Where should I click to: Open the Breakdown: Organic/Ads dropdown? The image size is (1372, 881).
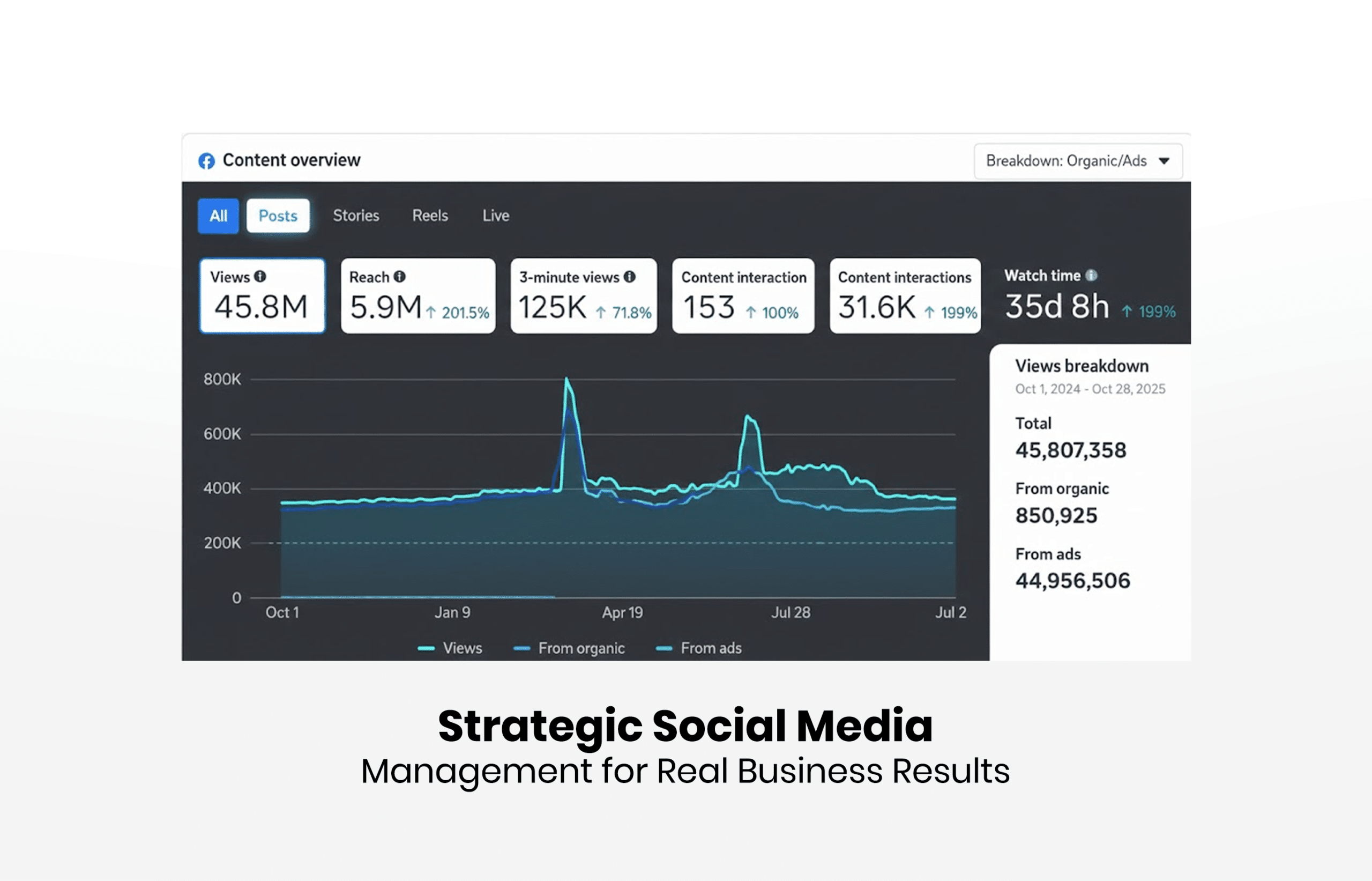click(x=1066, y=161)
